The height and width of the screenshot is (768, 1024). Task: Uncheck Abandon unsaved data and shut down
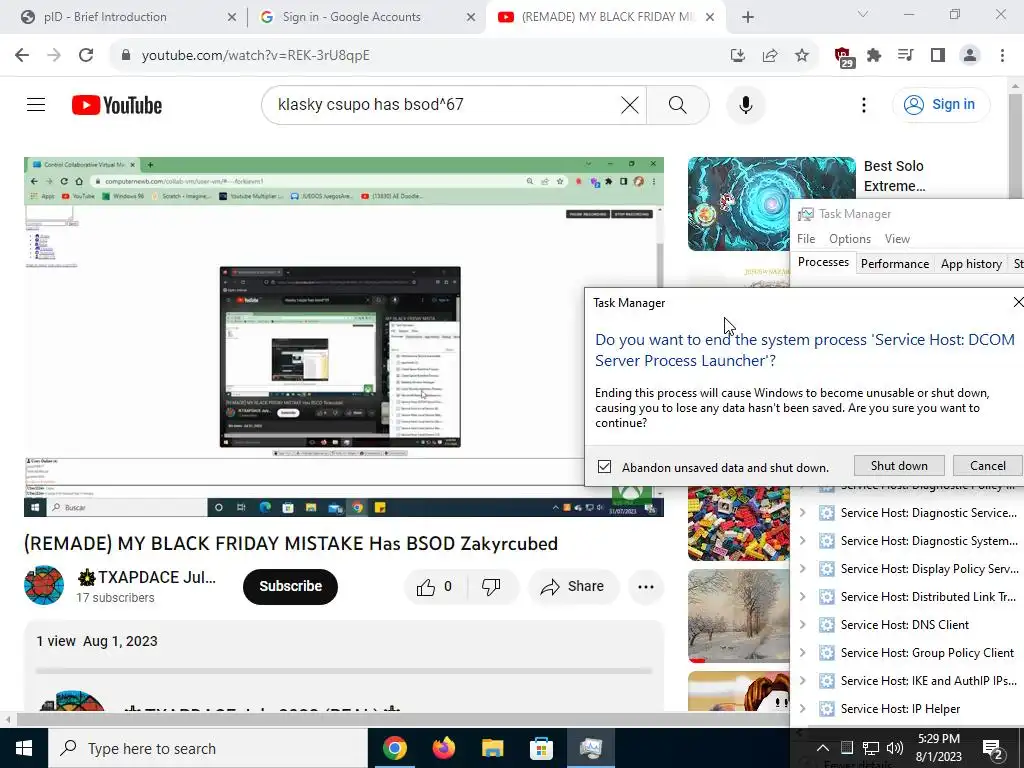[x=605, y=467]
